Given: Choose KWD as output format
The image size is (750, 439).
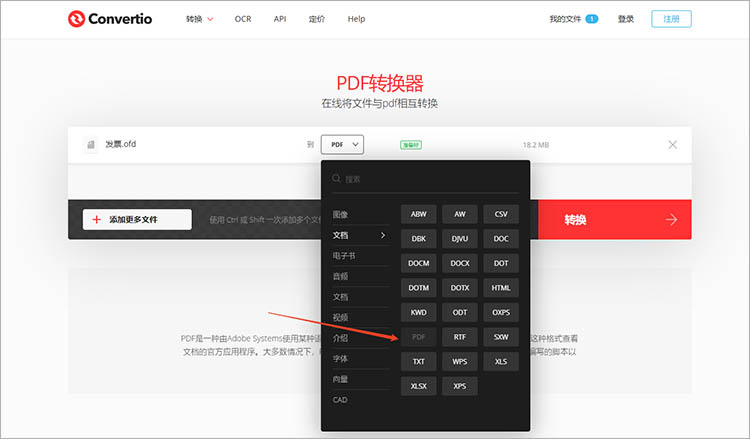Looking at the screenshot, I should pyautogui.click(x=419, y=312).
